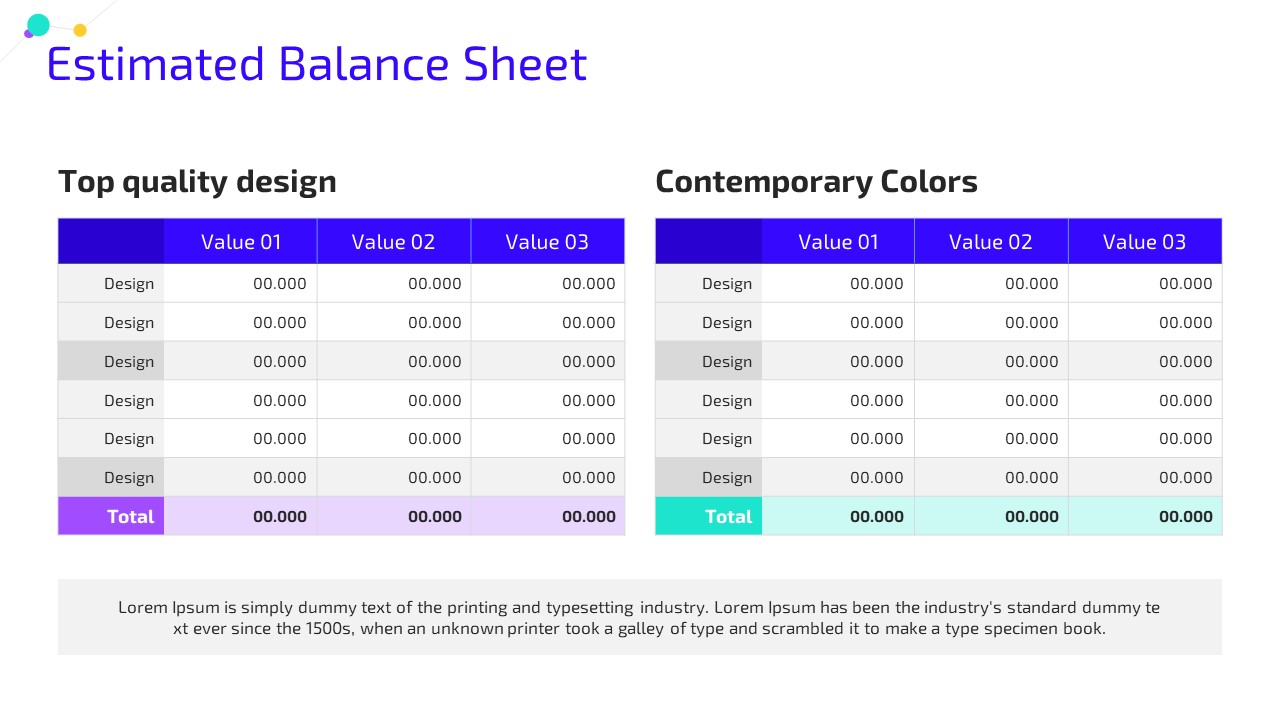The width and height of the screenshot is (1280, 720).
Task: Select Value 02 header in right table
Action: pyautogui.click(x=991, y=241)
